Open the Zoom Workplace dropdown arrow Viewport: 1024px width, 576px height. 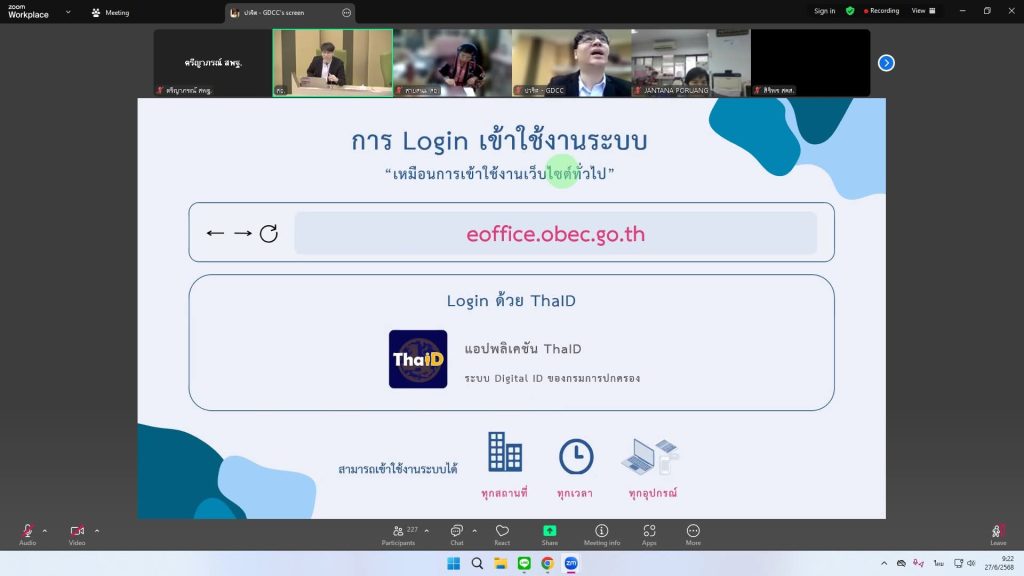(x=68, y=12)
